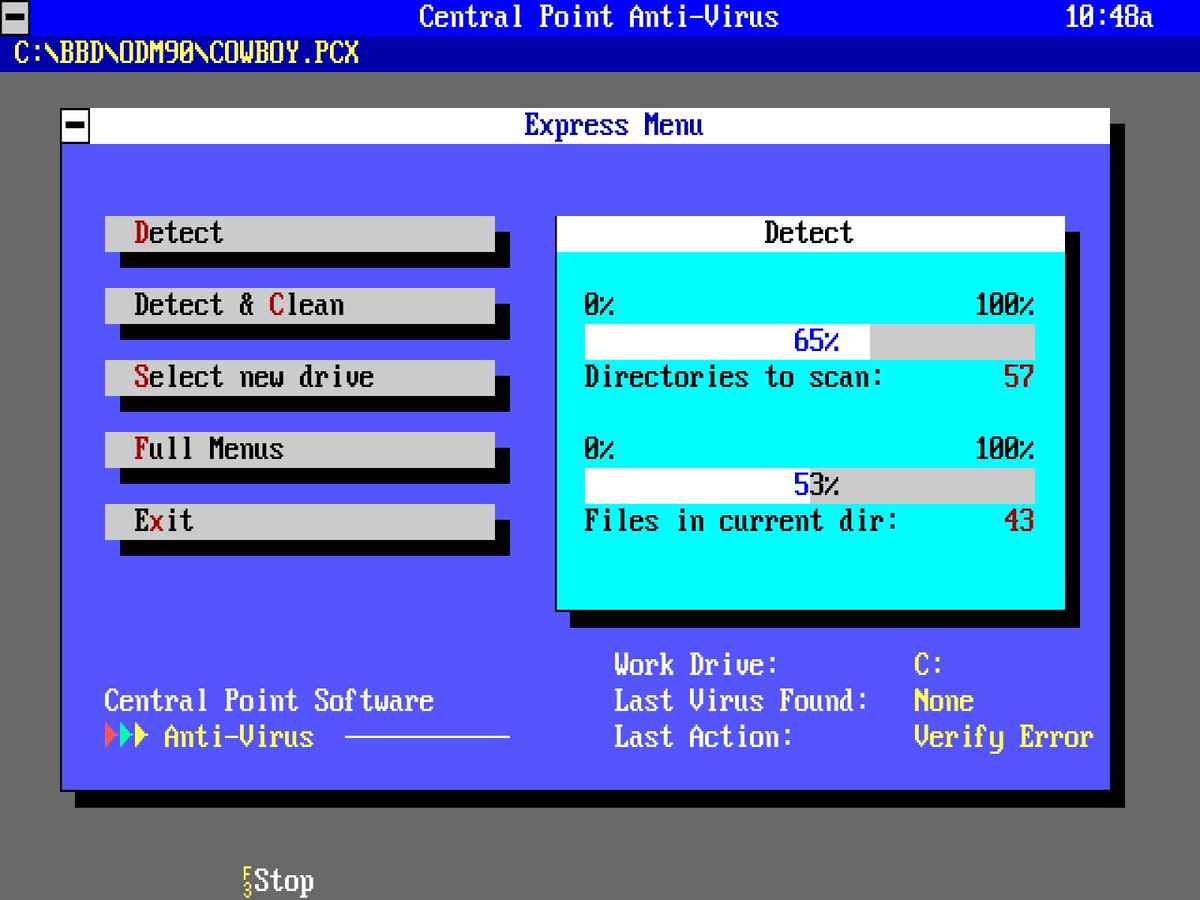Stop the scan with F3 Stop

pyautogui.click(x=278, y=881)
